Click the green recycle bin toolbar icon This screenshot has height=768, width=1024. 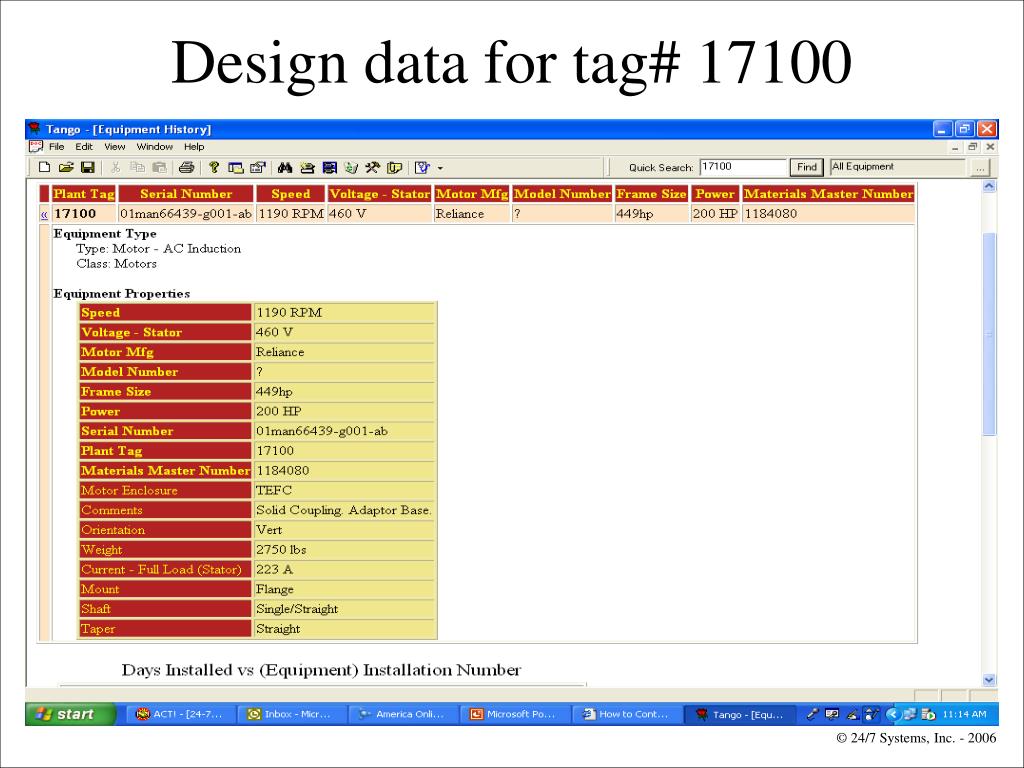[351, 167]
